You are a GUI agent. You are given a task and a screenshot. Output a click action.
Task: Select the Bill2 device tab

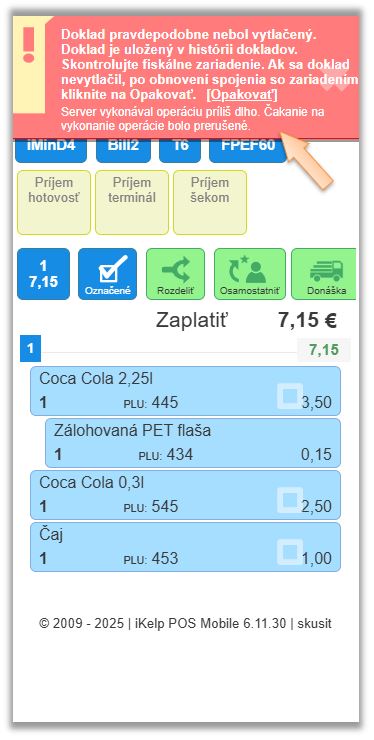click(x=123, y=150)
